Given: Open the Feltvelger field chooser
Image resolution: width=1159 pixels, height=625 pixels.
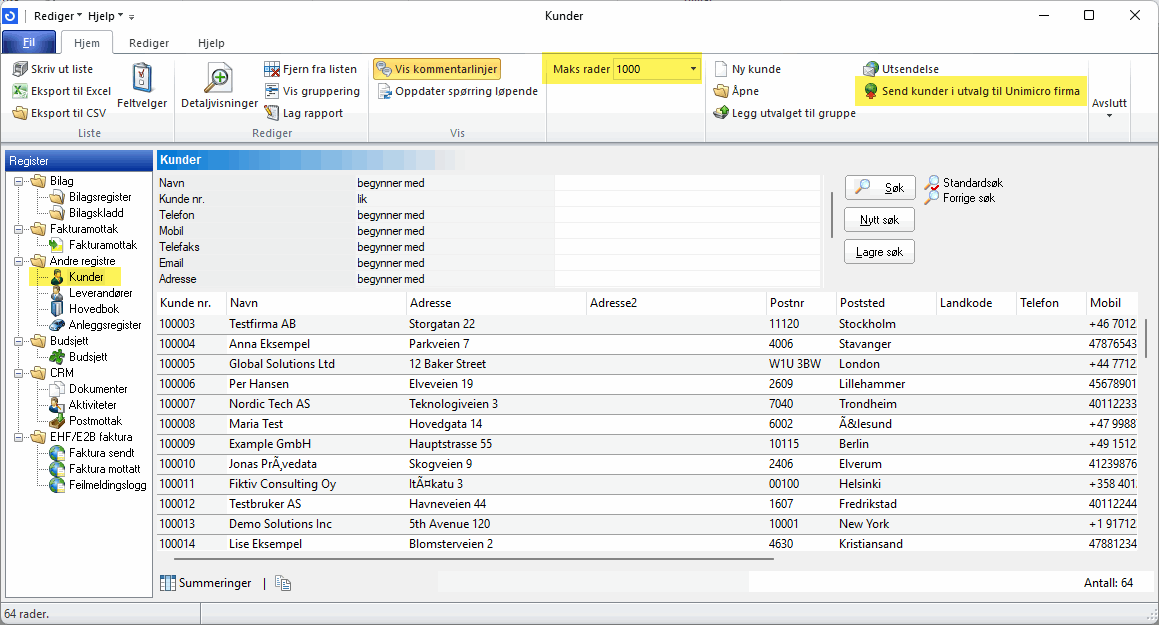Looking at the screenshot, I should (x=142, y=86).
